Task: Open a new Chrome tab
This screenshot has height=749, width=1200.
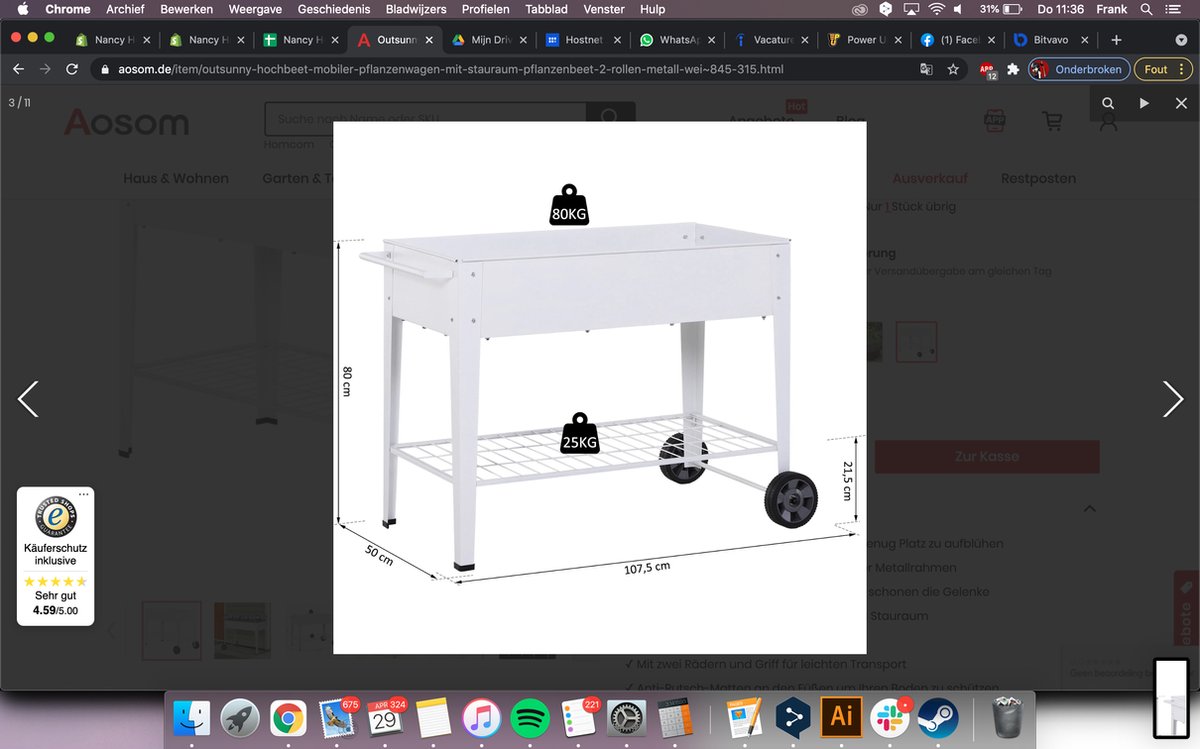Action: (1117, 40)
